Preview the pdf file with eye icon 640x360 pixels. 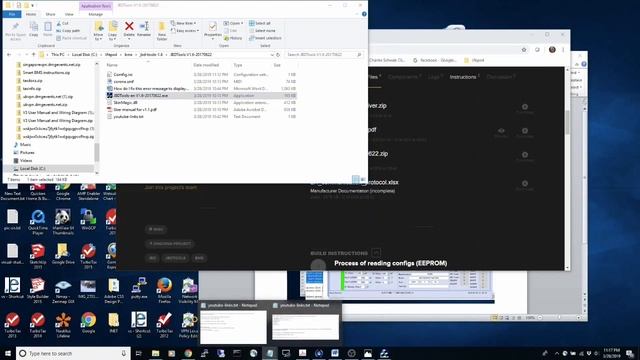click(501, 131)
